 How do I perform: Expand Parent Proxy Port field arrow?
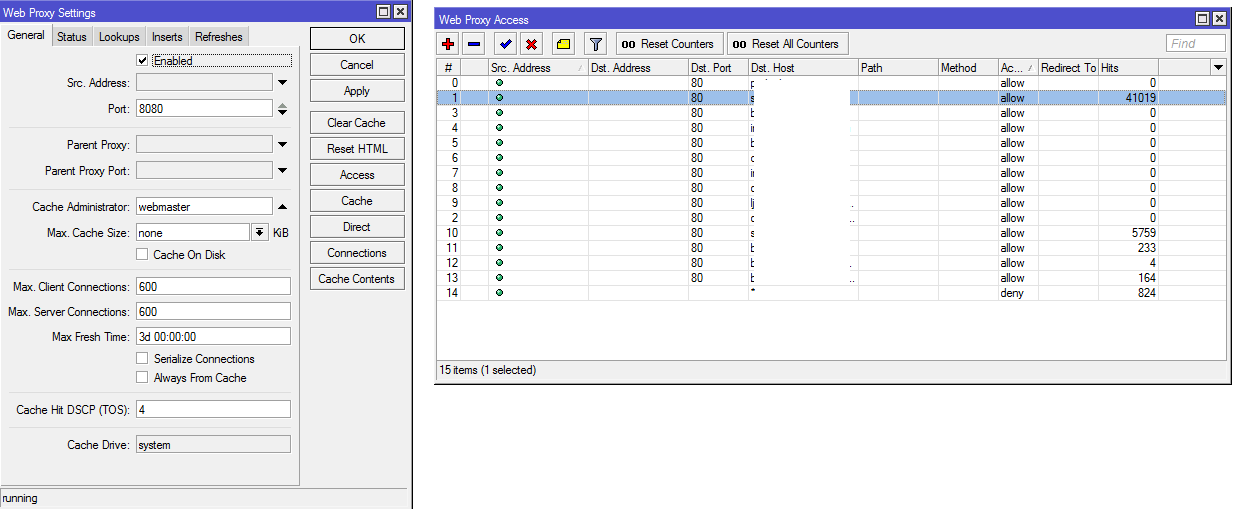pyautogui.click(x=282, y=171)
